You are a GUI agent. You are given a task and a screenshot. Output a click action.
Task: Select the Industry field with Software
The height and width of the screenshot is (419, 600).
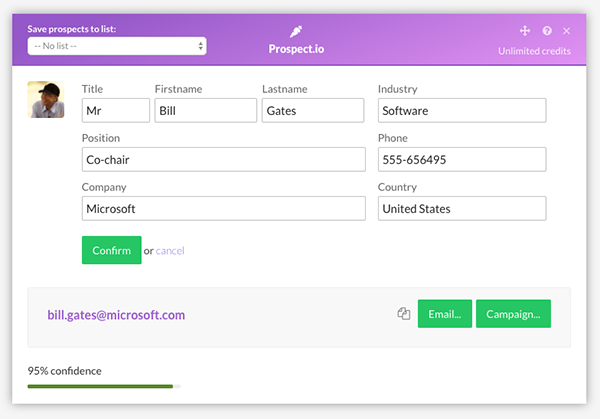(462, 111)
